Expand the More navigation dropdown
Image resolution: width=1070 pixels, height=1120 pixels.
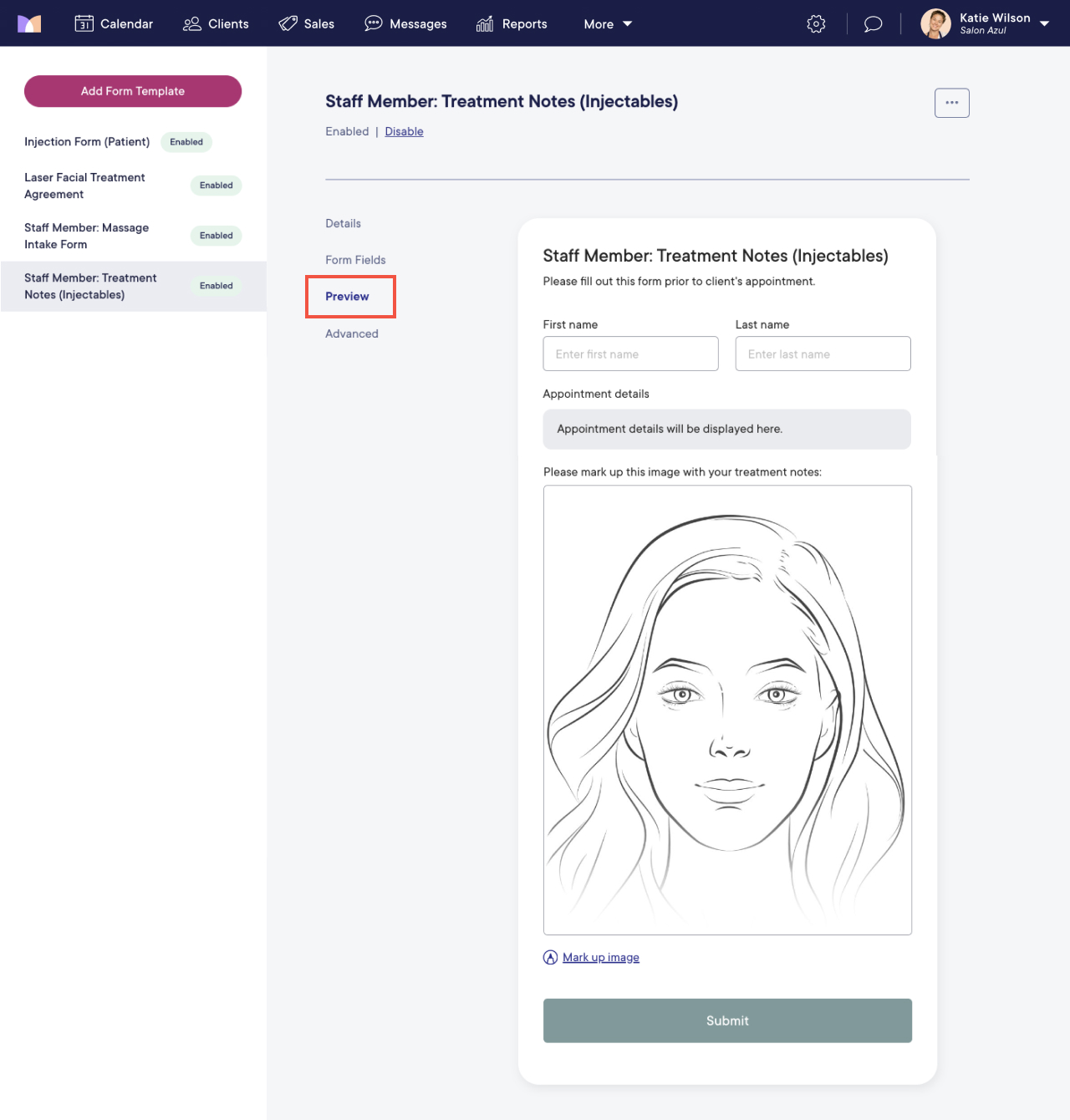tap(607, 23)
